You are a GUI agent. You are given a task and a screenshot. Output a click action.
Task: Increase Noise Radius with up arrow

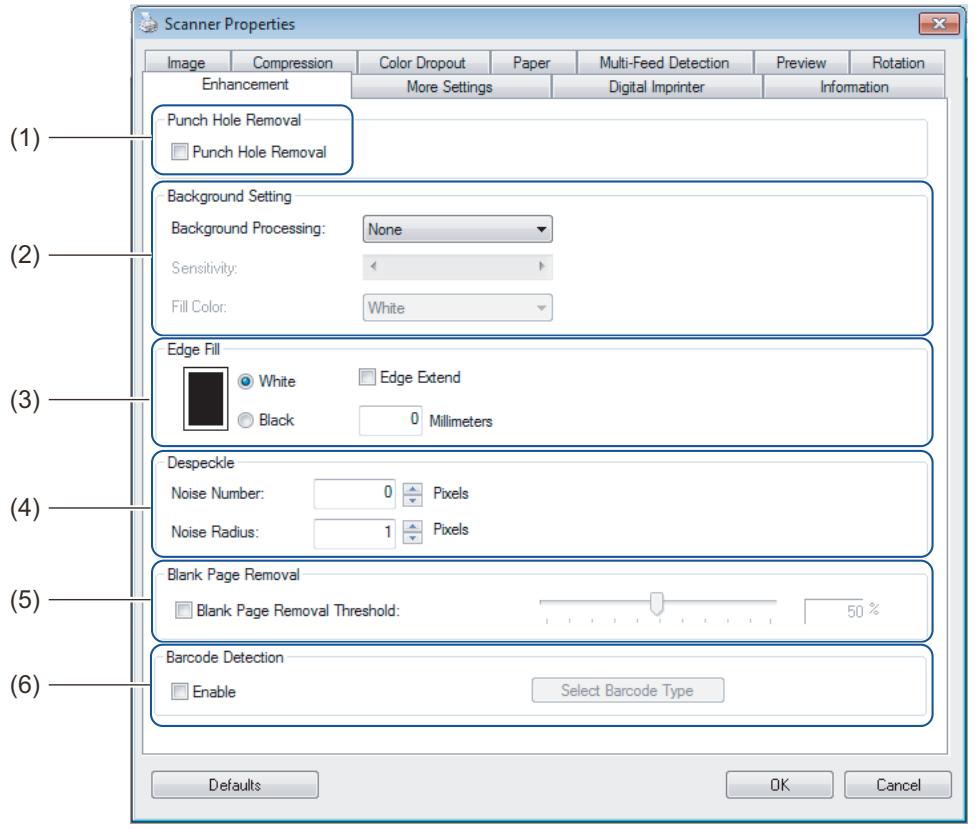pos(413,527)
